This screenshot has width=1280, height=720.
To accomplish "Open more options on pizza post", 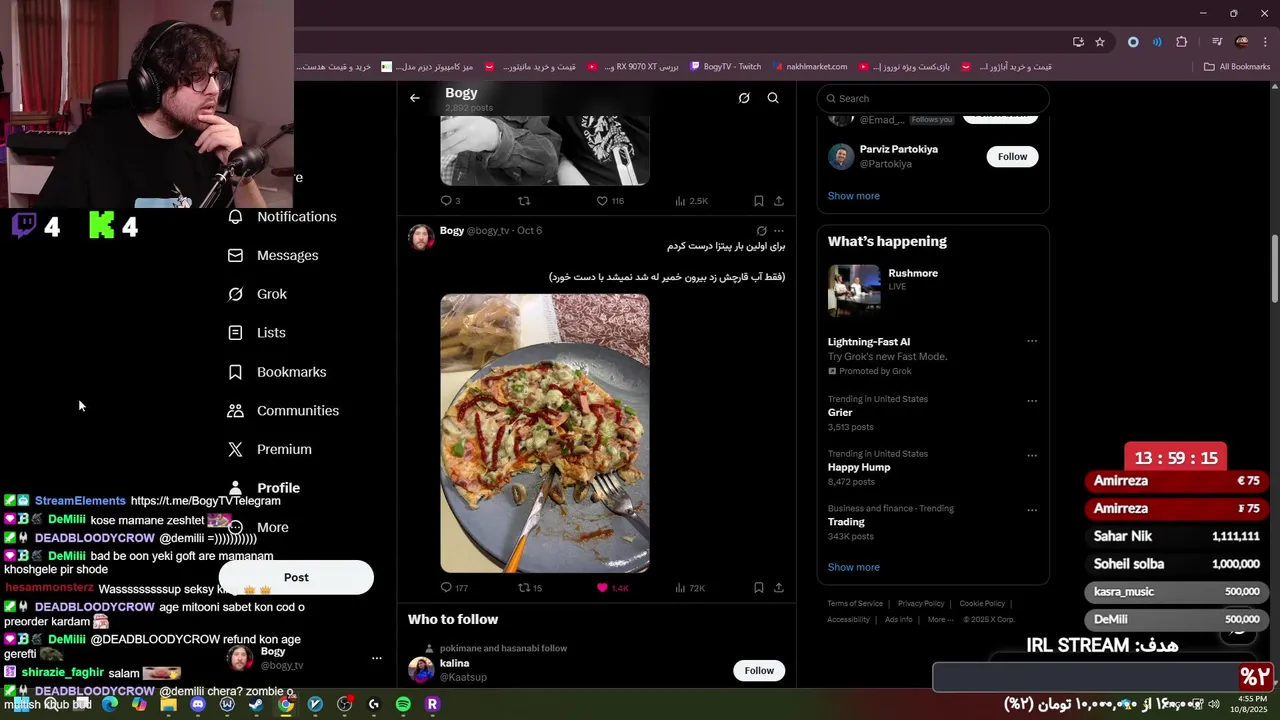I will tap(779, 231).
